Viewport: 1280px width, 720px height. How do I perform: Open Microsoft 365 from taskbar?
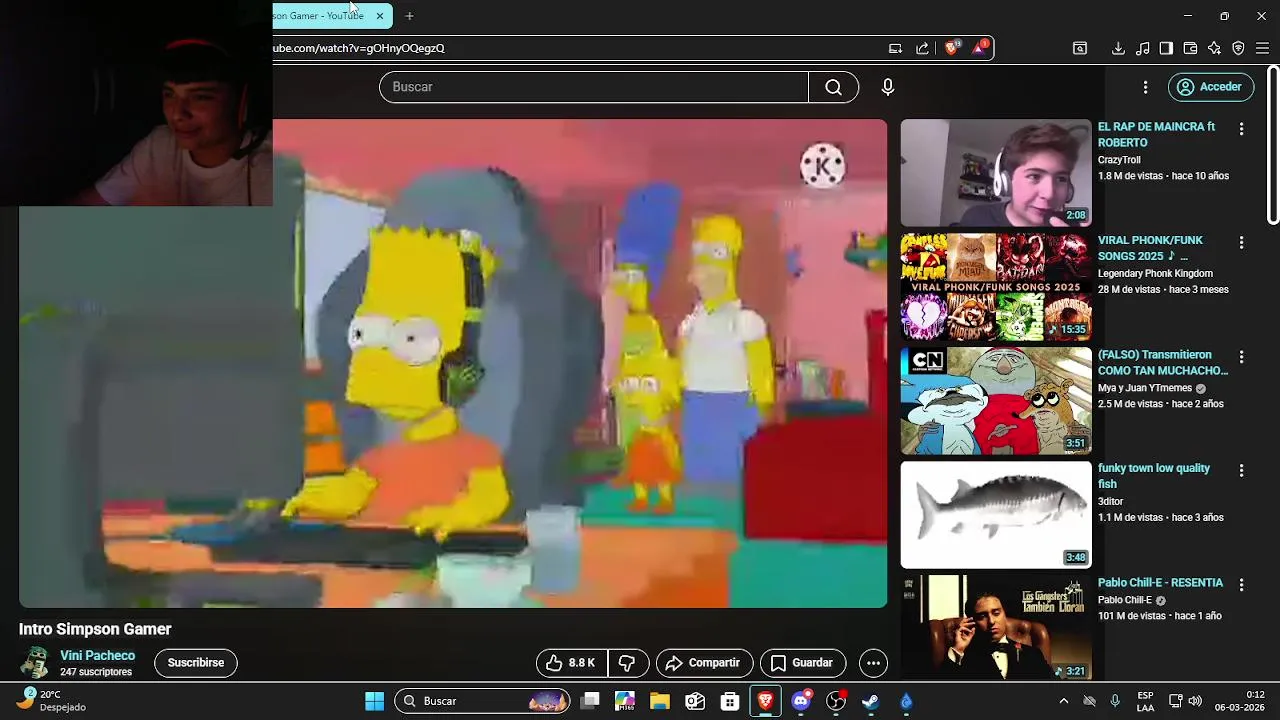[x=625, y=701]
